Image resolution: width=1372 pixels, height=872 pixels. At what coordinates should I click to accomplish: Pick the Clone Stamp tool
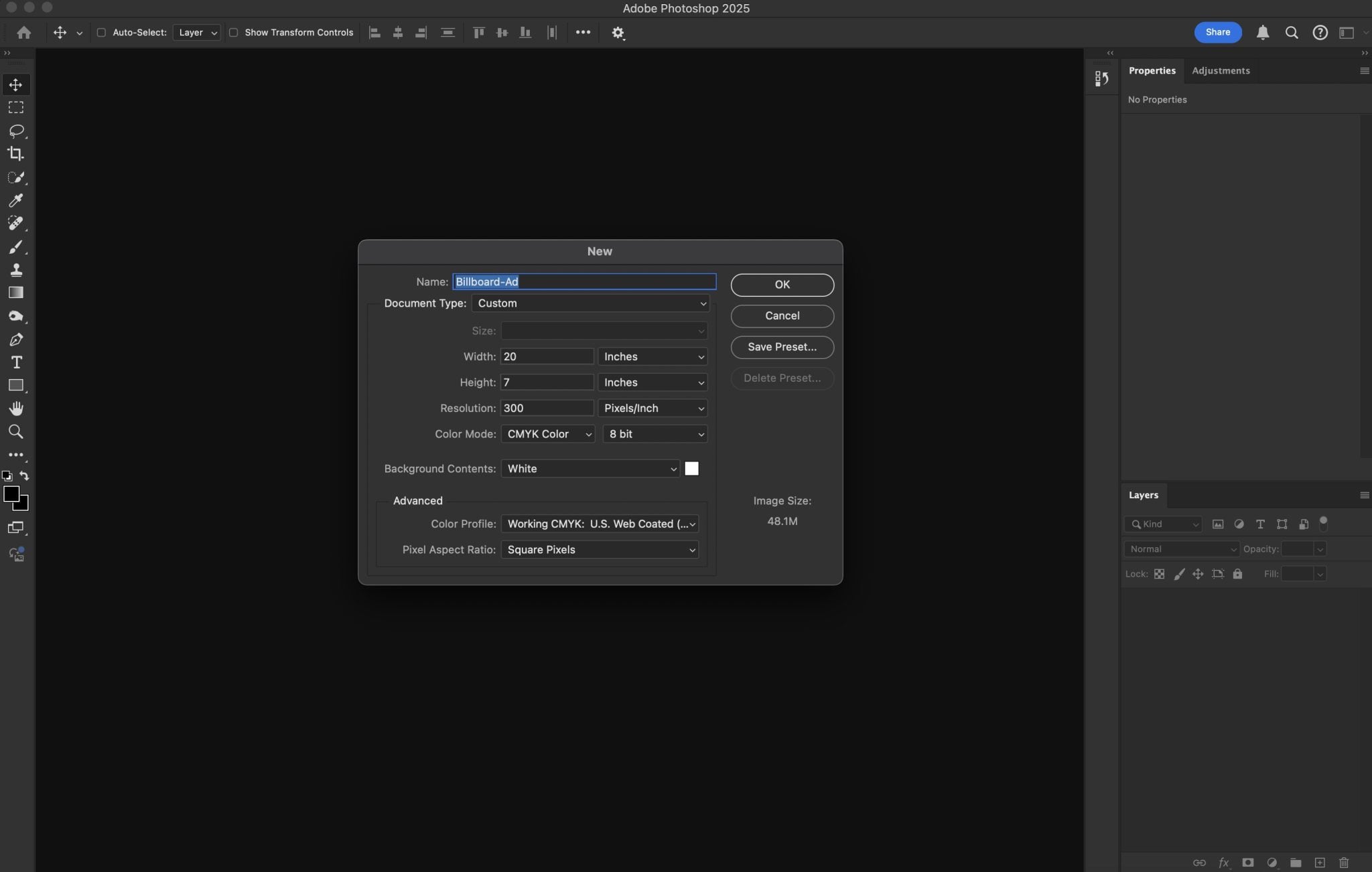[x=16, y=270]
